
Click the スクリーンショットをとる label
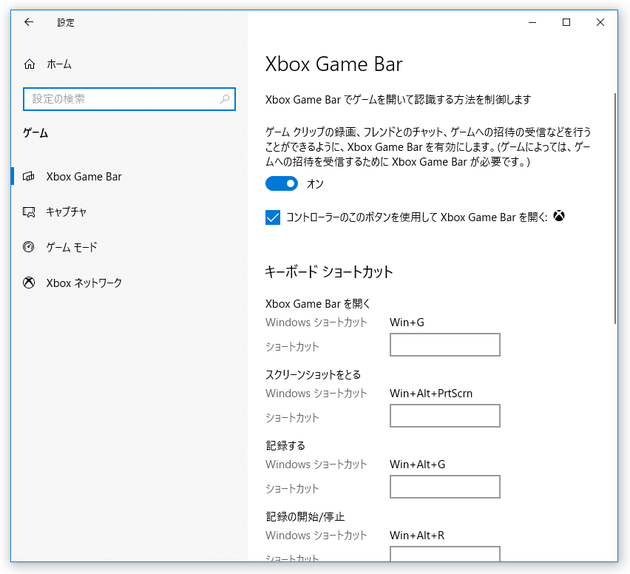(x=313, y=375)
